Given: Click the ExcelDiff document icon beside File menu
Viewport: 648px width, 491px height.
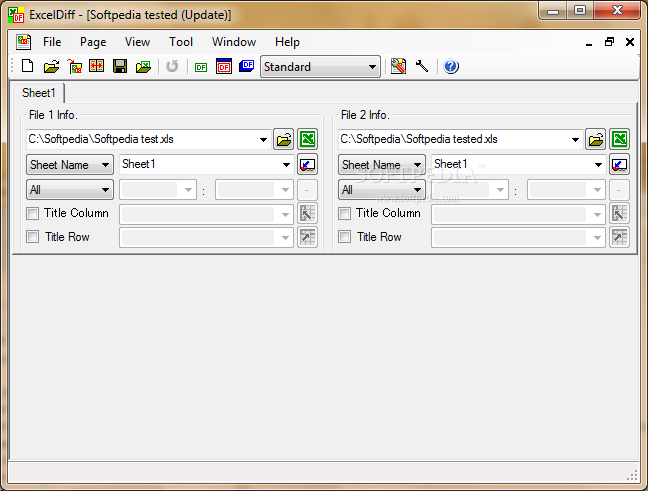Looking at the screenshot, I should pyautogui.click(x=24, y=42).
